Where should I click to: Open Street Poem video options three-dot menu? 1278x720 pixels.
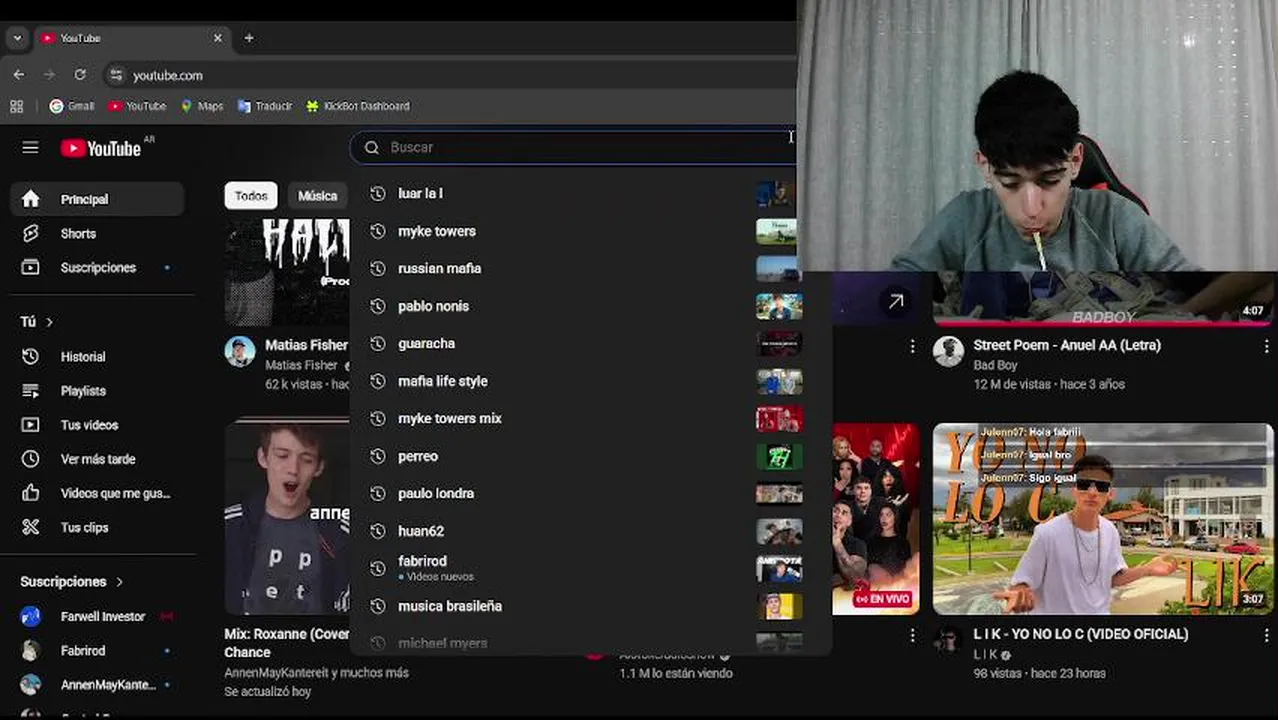click(1266, 346)
